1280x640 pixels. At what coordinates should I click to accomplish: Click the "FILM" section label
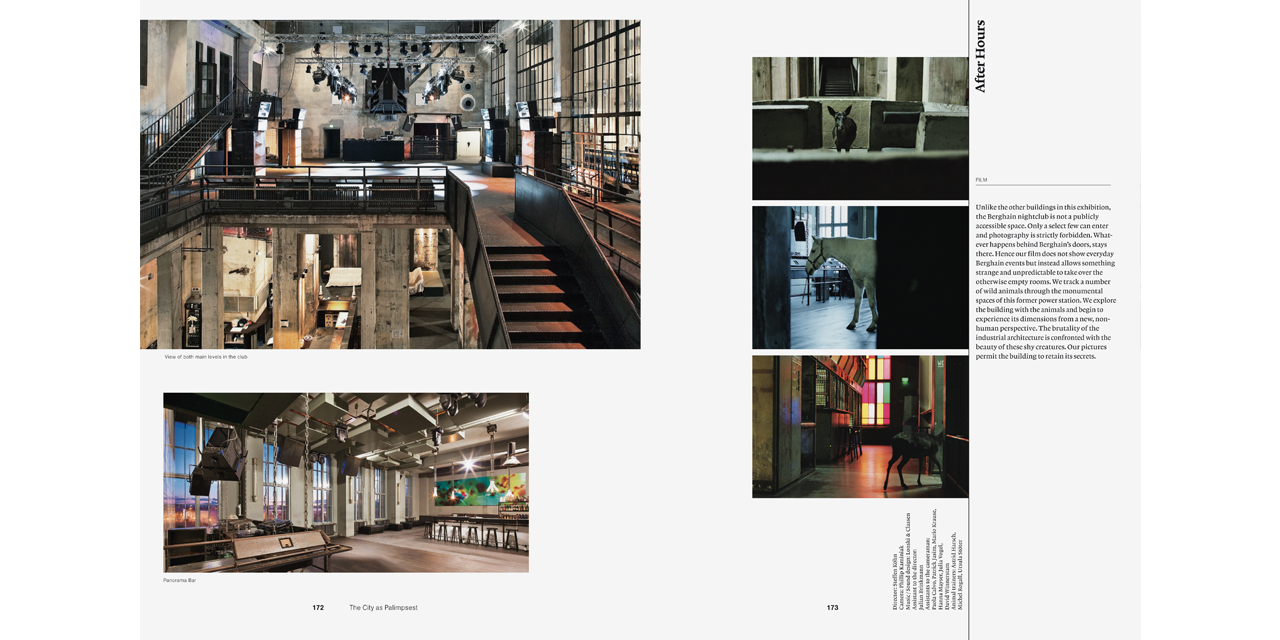[x=982, y=180]
